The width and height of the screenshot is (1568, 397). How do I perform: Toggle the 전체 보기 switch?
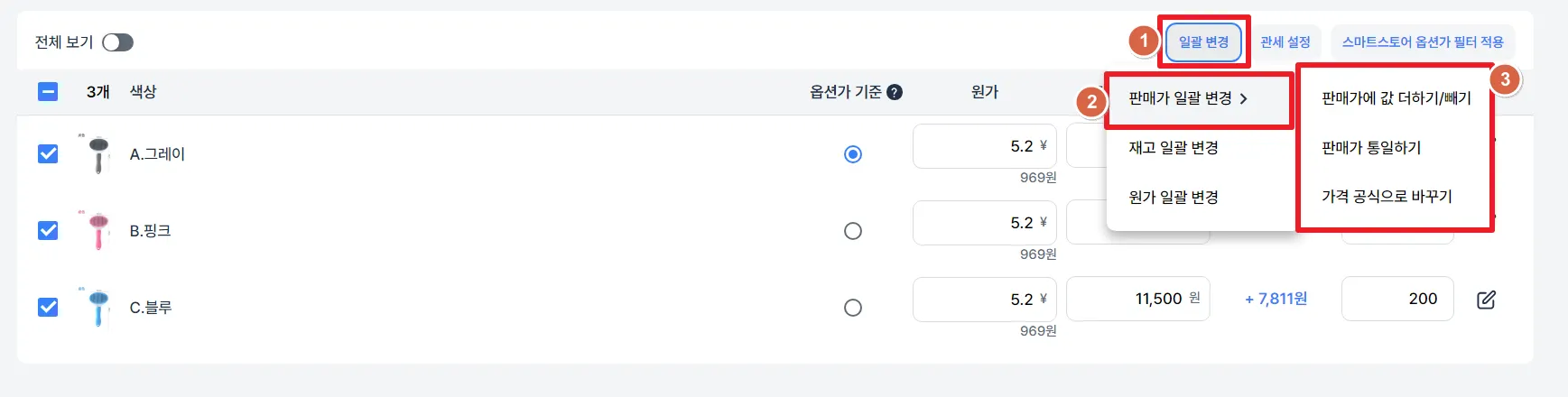coord(117,42)
